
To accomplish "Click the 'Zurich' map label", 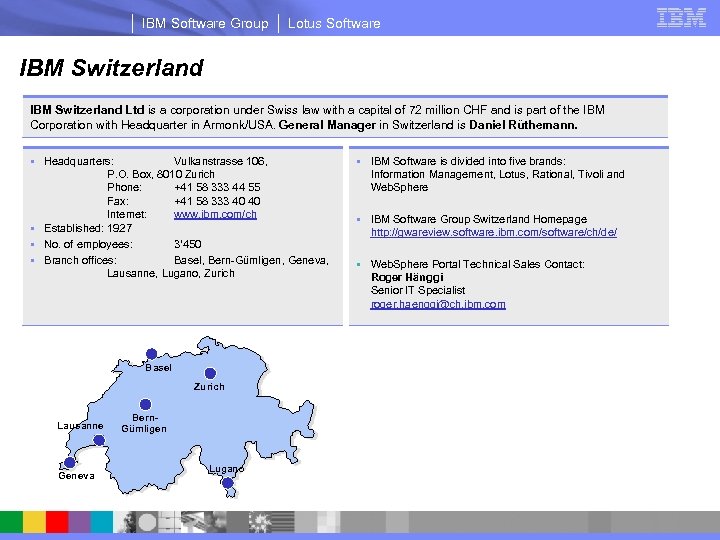I will (209, 387).
